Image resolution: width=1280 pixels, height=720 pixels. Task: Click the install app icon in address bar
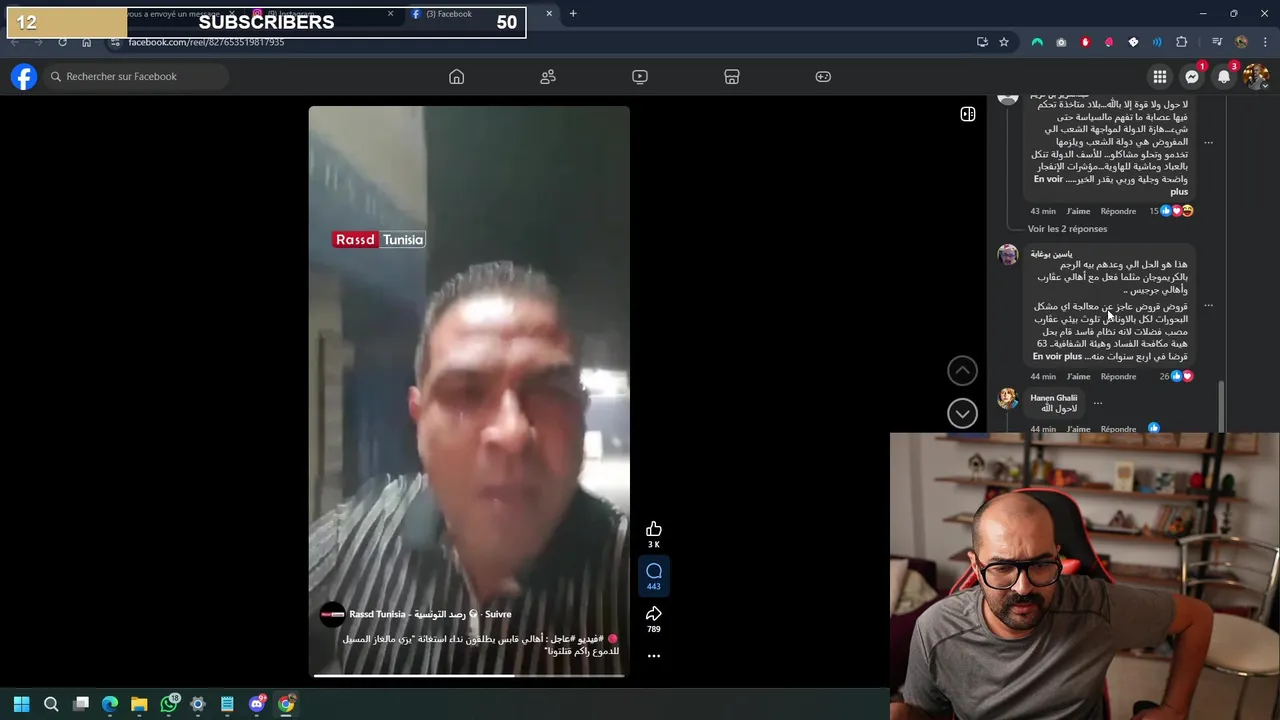[982, 42]
